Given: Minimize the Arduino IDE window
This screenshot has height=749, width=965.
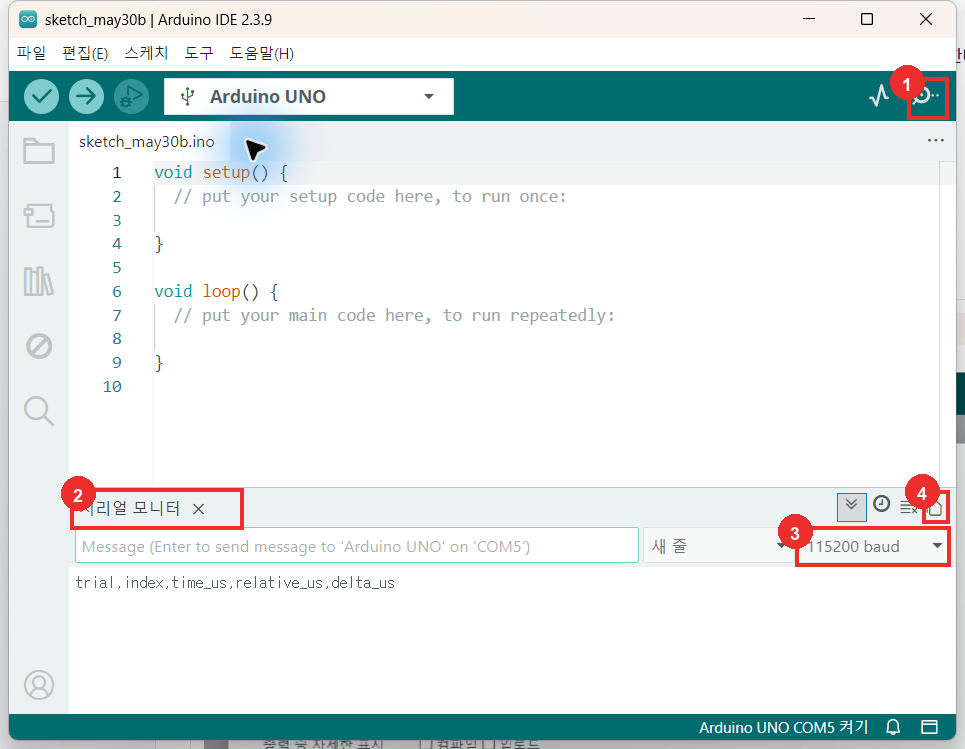Looking at the screenshot, I should coord(809,19).
